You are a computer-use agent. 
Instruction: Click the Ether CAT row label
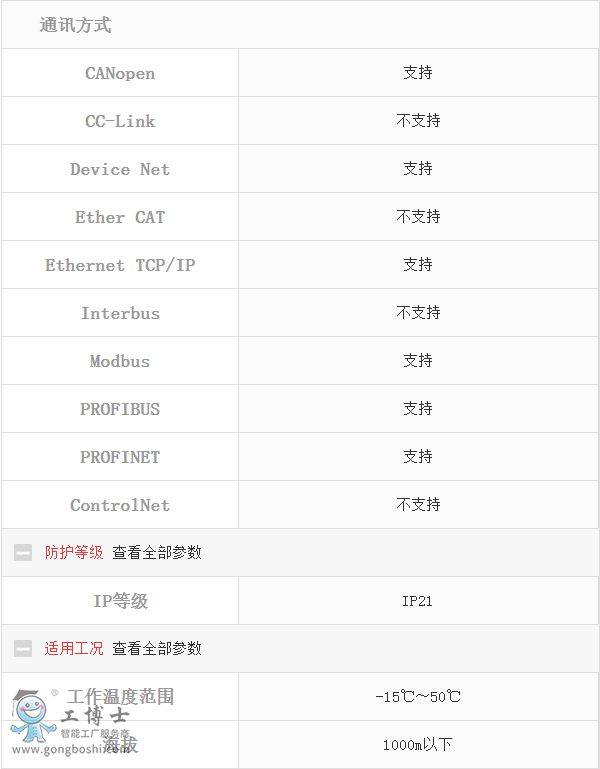[120, 217]
